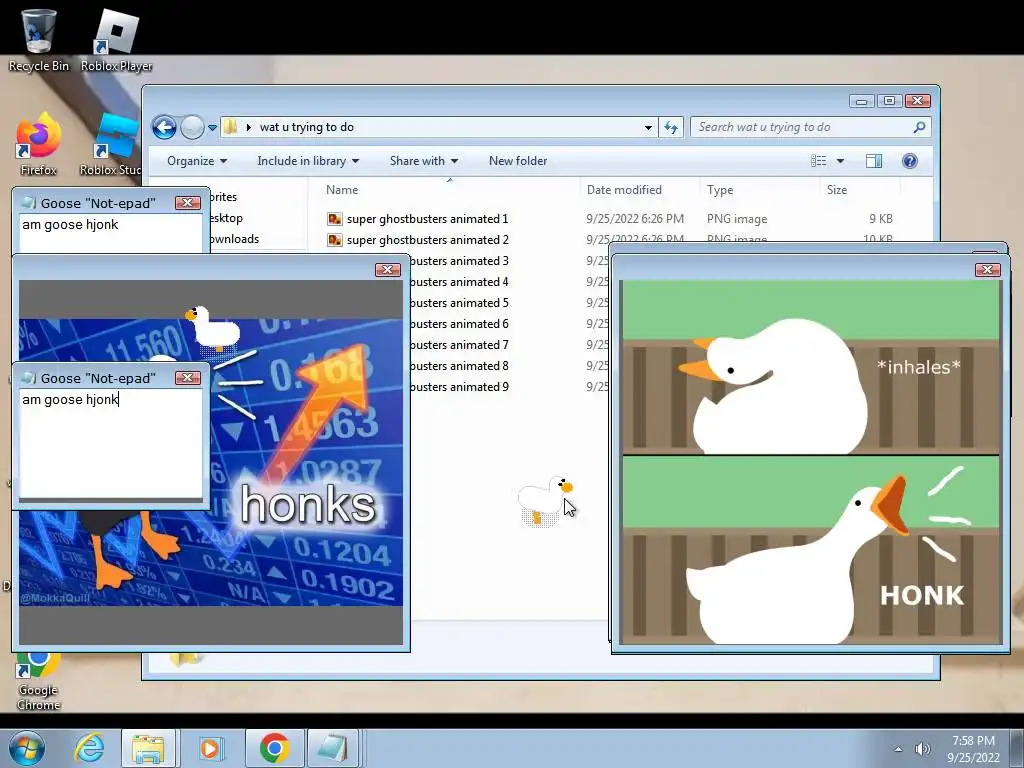Click the Back arrow in Explorer
This screenshot has width=1024, height=768.
click(164, 127)
